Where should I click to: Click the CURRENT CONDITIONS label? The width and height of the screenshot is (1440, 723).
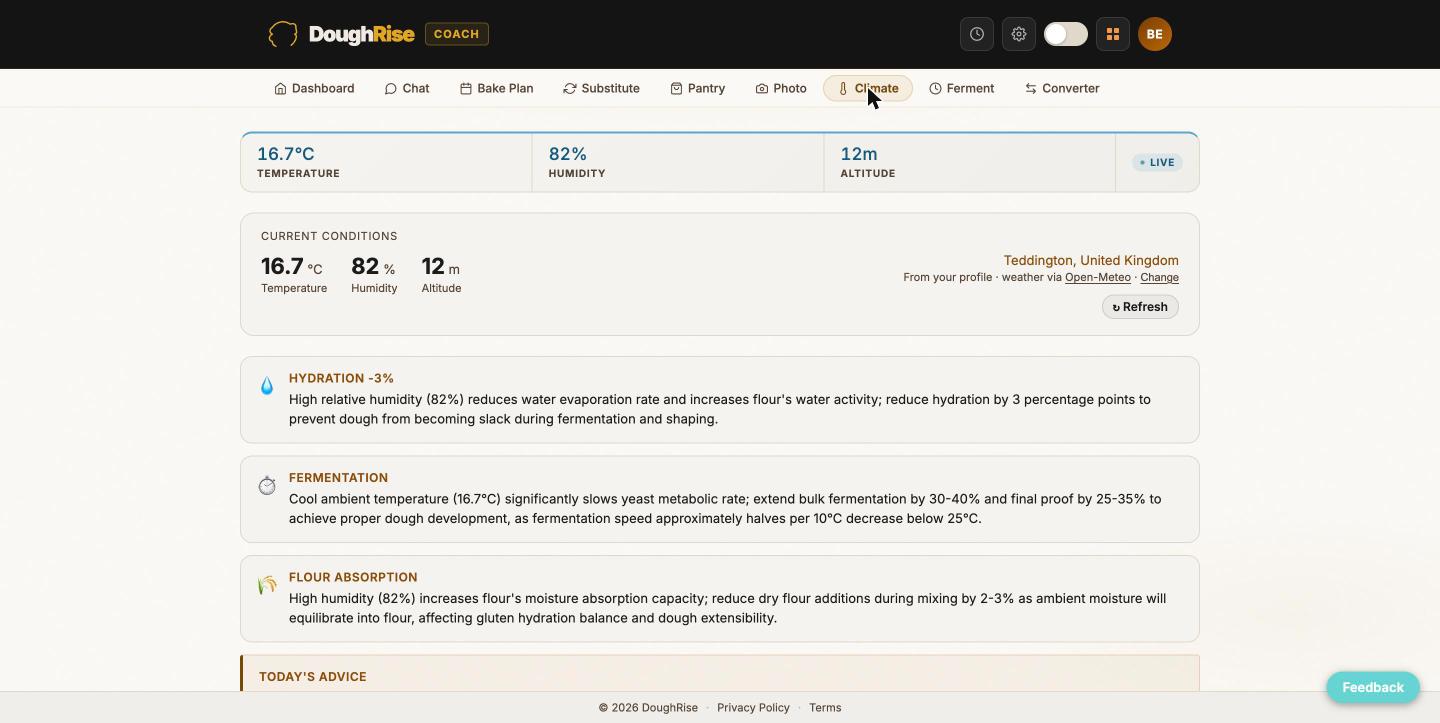329,236
